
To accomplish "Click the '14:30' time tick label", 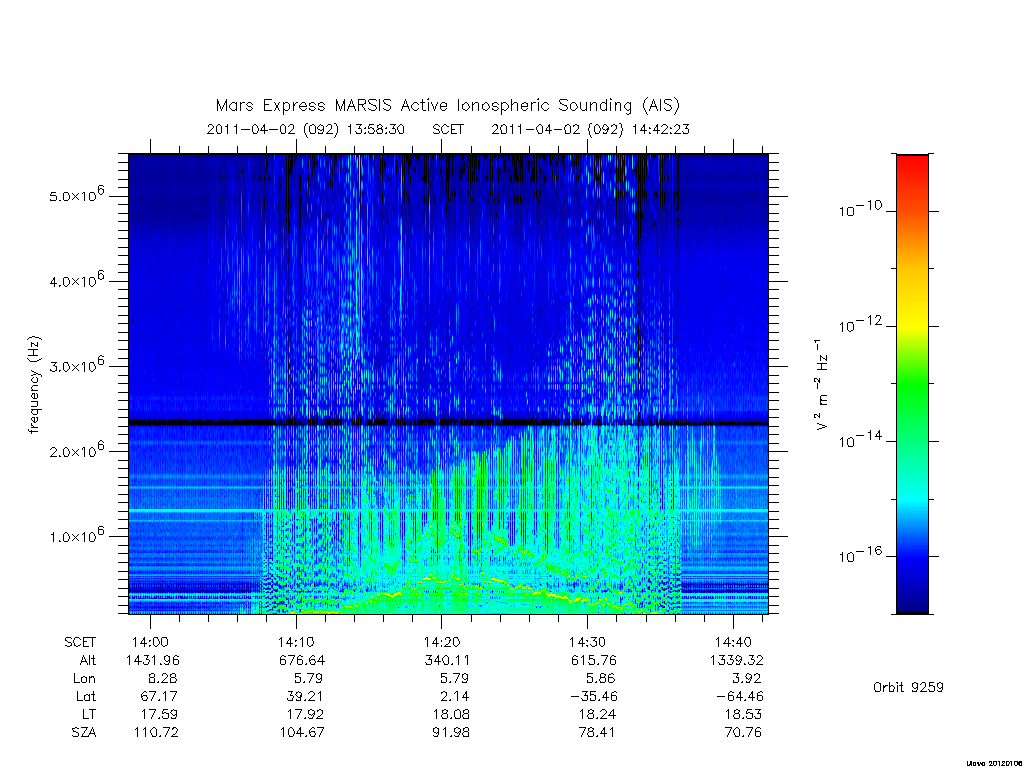I will (x=587, y=642).
